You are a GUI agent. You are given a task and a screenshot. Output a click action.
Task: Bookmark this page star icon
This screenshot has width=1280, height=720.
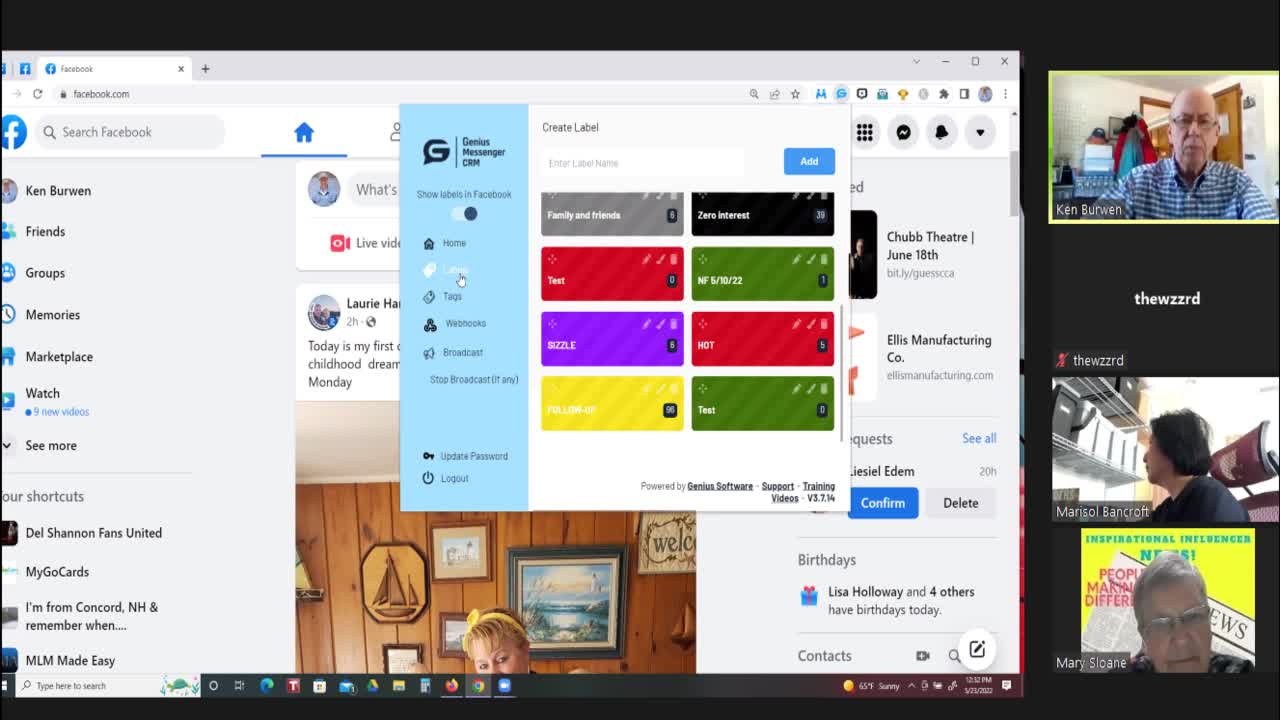coord(795,94)
